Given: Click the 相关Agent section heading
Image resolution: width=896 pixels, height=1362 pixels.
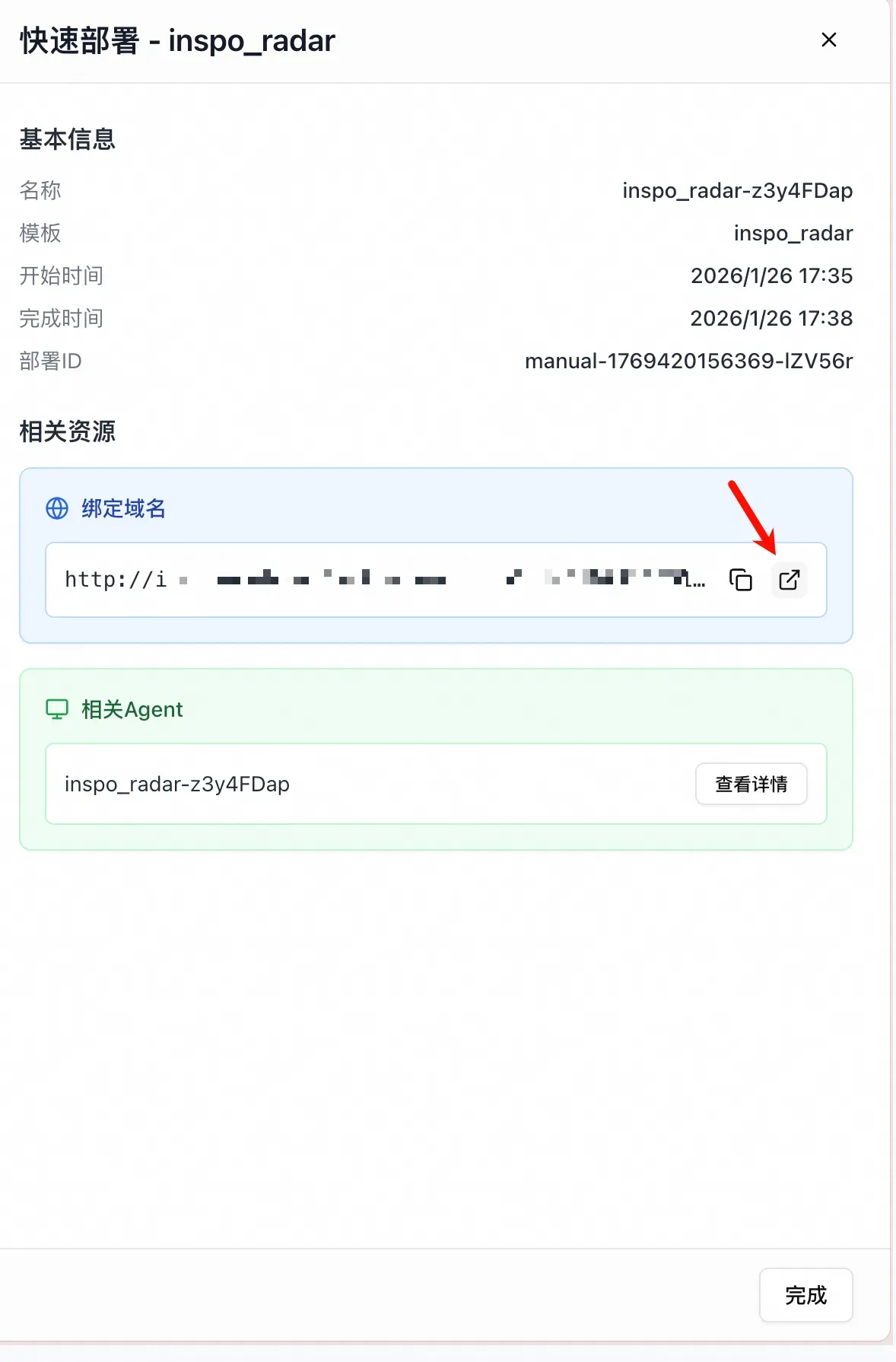Looking at the screenshot, I should coord(132,709).
